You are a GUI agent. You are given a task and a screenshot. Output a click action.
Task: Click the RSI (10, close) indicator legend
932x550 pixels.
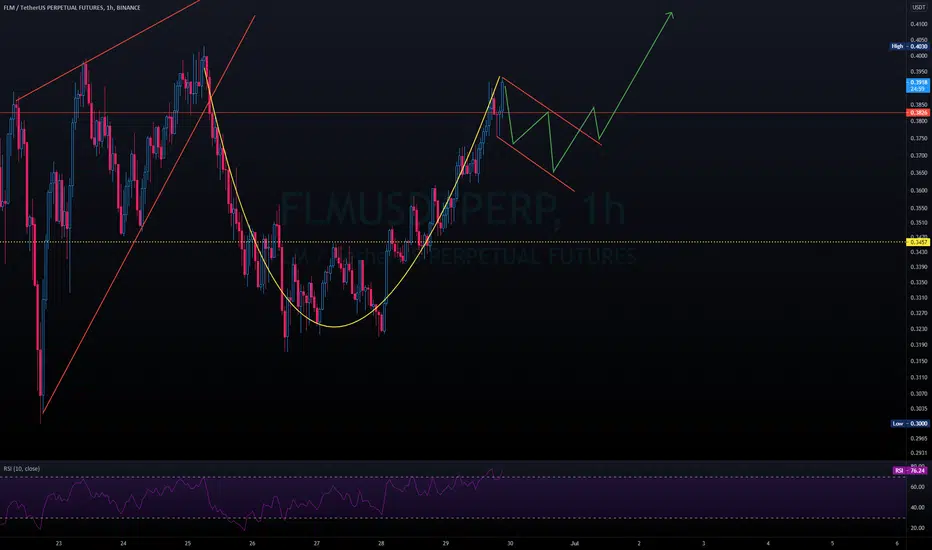pos(22,469)
